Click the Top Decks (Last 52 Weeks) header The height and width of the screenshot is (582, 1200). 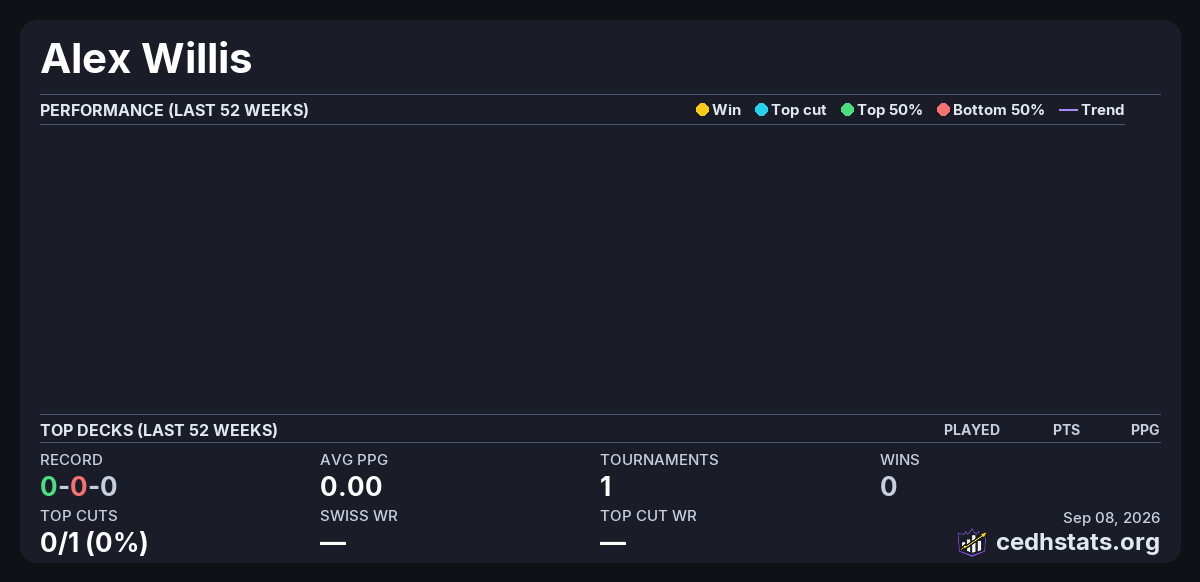coord(159,430)
